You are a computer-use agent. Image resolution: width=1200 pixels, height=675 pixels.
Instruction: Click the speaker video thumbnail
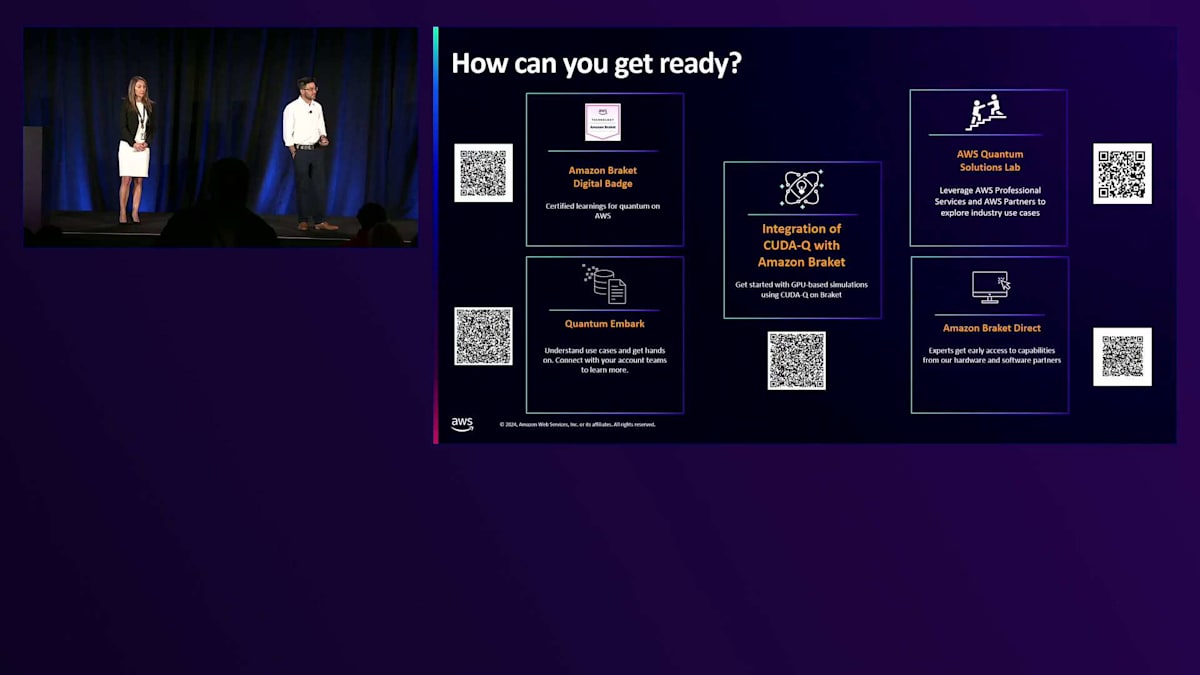coord(221,137)
